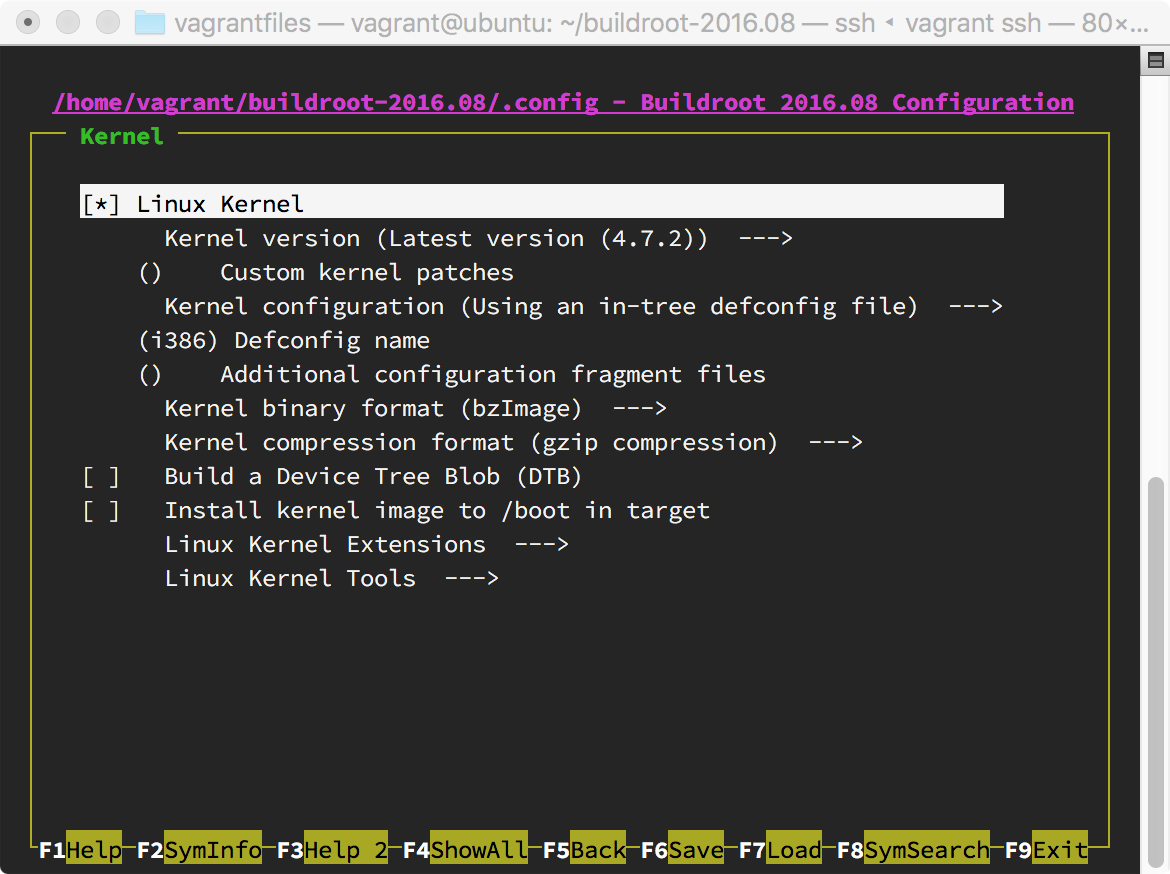1170x874 pixels.
Task: Click the window zoom button
Action: click(x=108, y=22)
